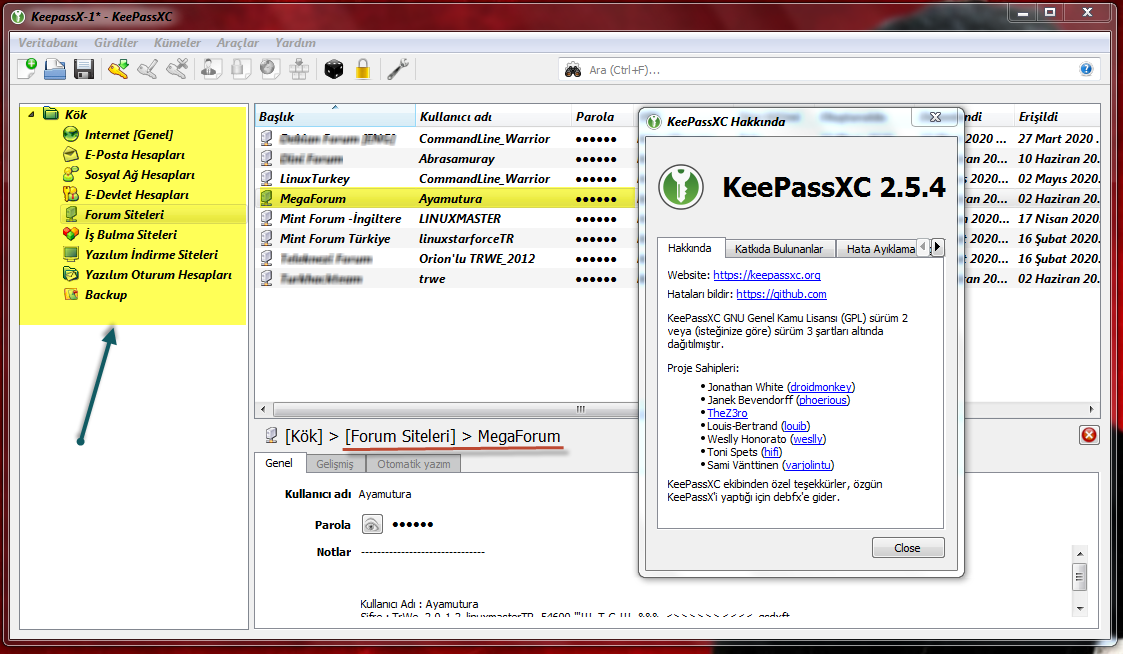
Task: Create a new database from toolbar
Action: tap(26, 69)
